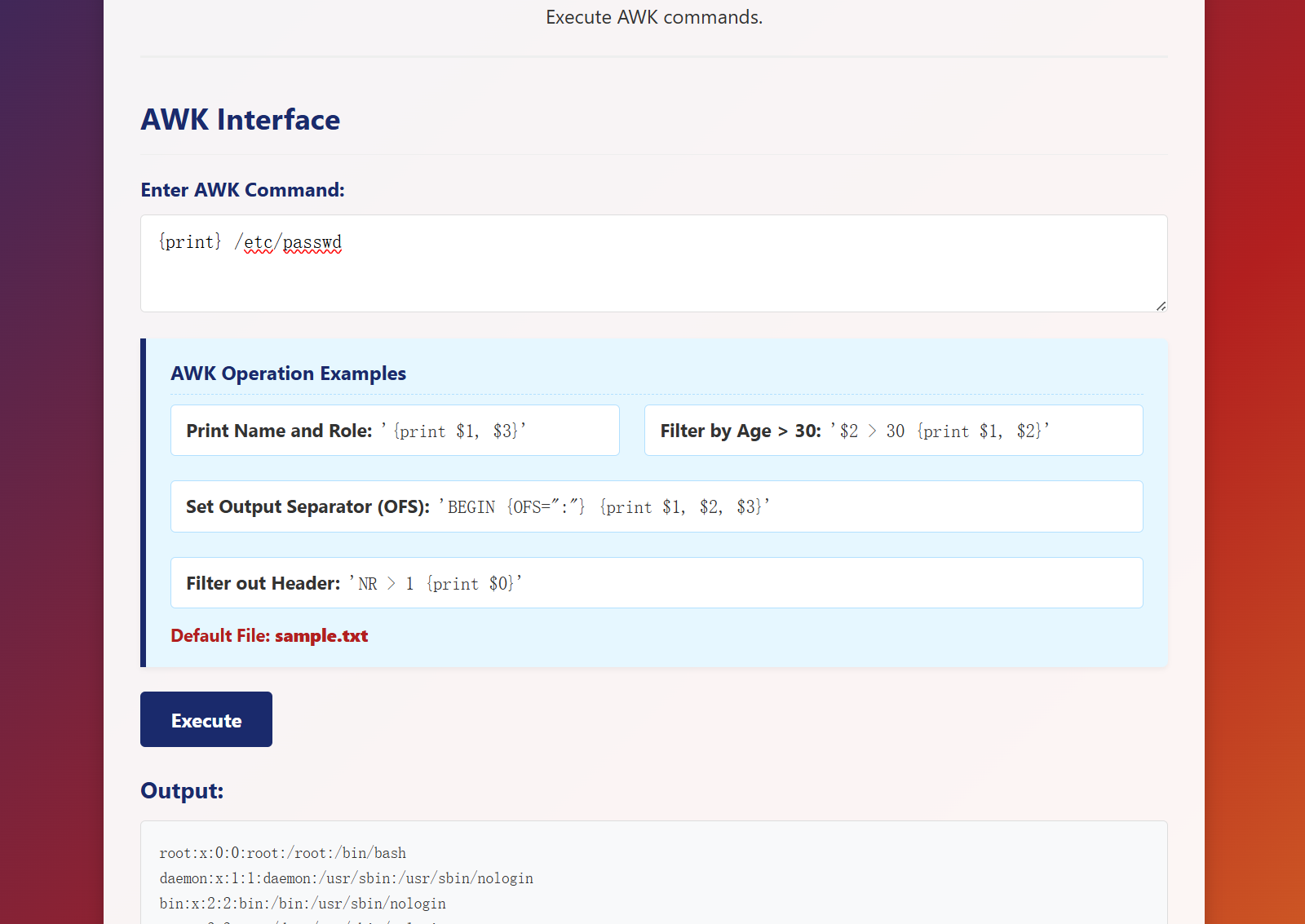1305x924 pixels.
Task: Click the 'Execute AWK commands.' subtitle
Action: tap(654, 17)
